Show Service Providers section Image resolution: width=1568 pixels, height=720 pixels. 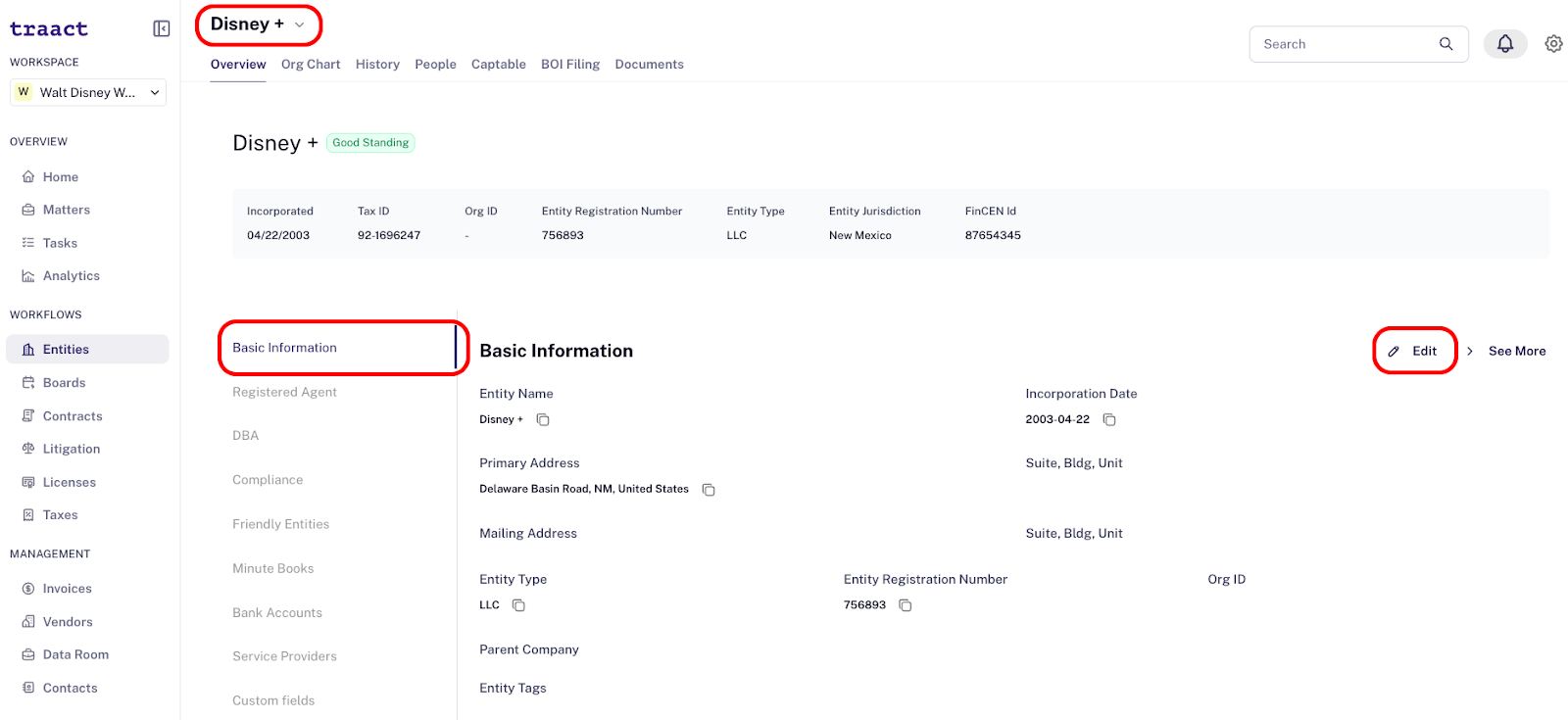click(284, 656)
